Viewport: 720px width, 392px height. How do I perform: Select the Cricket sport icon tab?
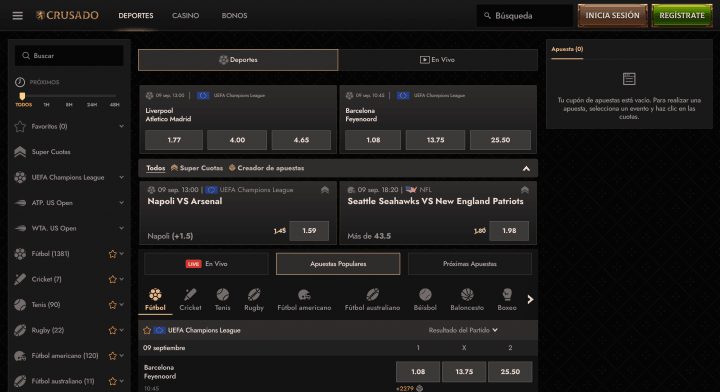tap(190, 300)
